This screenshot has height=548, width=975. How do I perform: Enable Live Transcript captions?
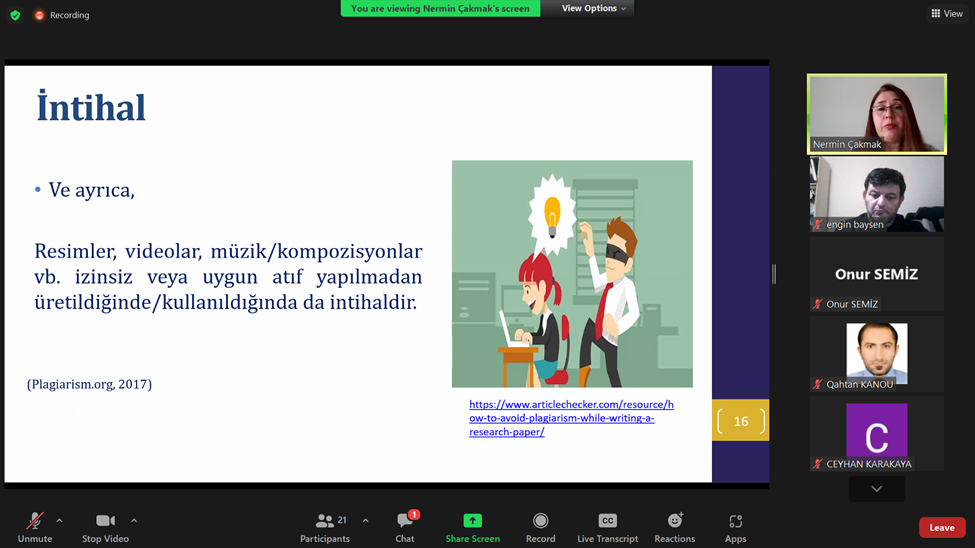pos(607,521)
